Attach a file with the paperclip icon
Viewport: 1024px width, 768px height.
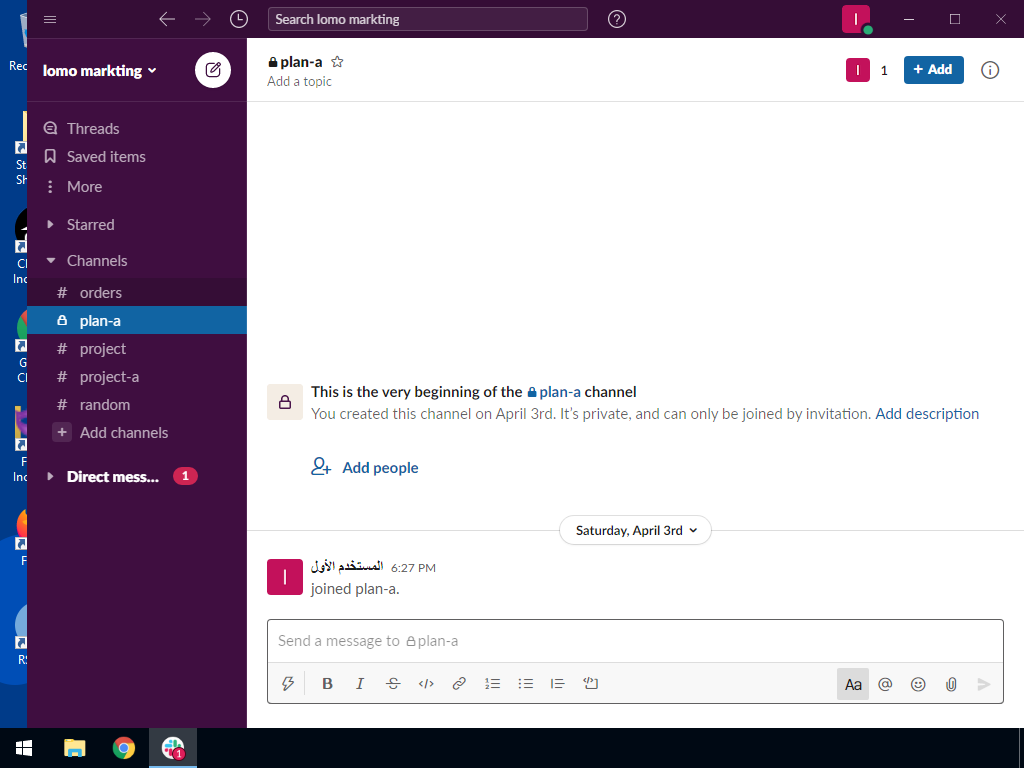951,684
